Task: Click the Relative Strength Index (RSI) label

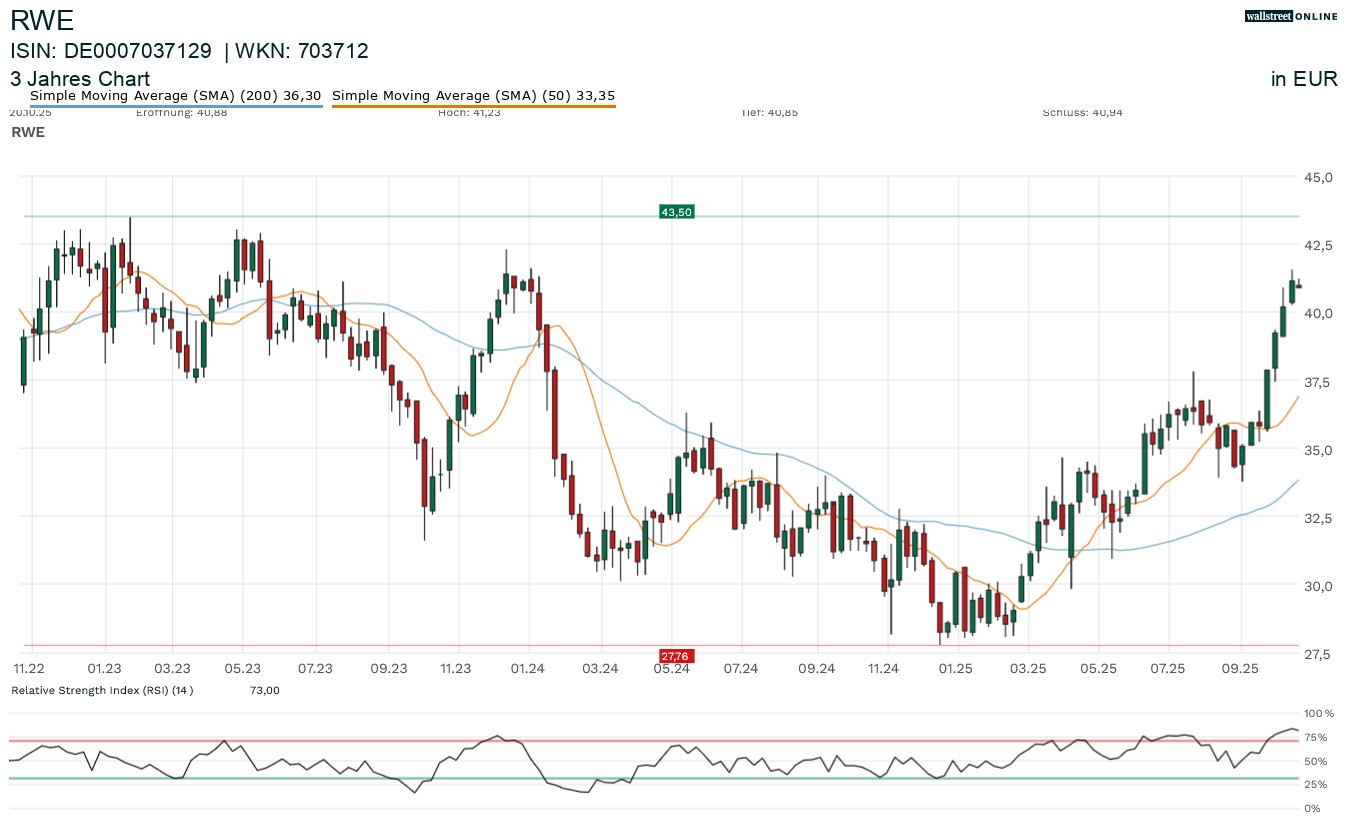Action: tap(101, 690)
